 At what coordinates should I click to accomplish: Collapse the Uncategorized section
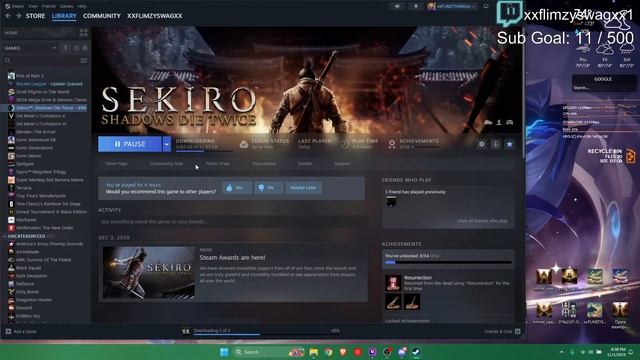click(5, 236)
